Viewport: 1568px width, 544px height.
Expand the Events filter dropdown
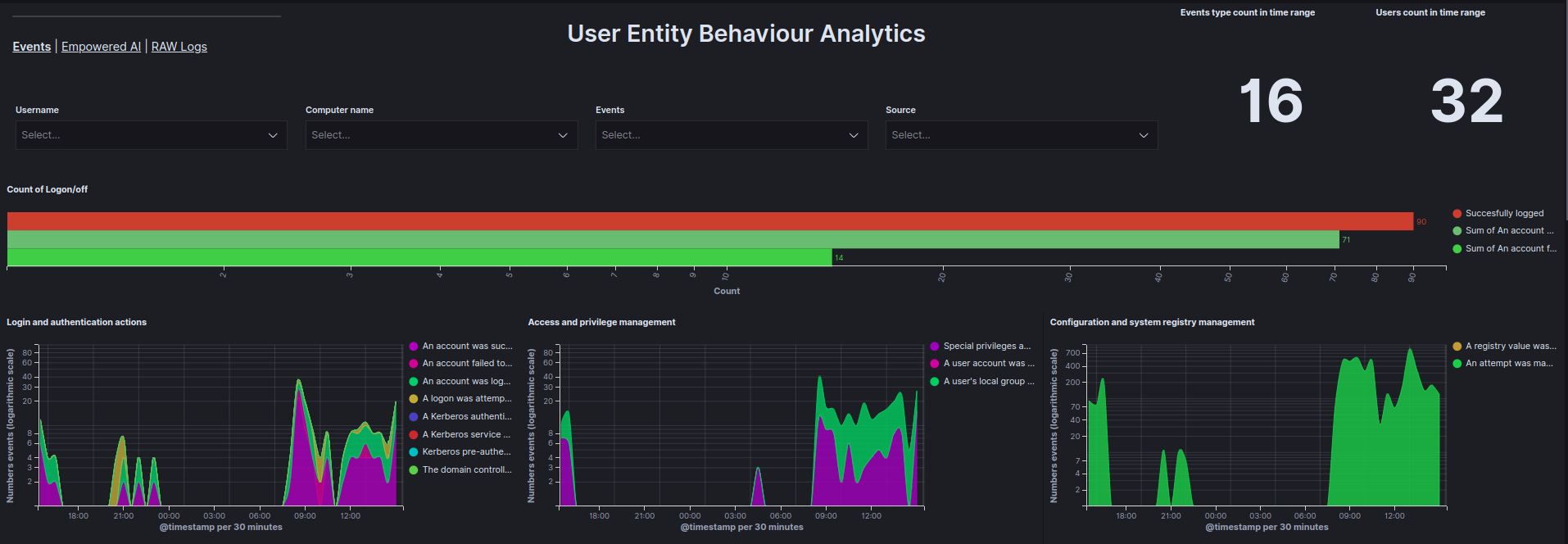pyautogui.click(x=731, y=135)
